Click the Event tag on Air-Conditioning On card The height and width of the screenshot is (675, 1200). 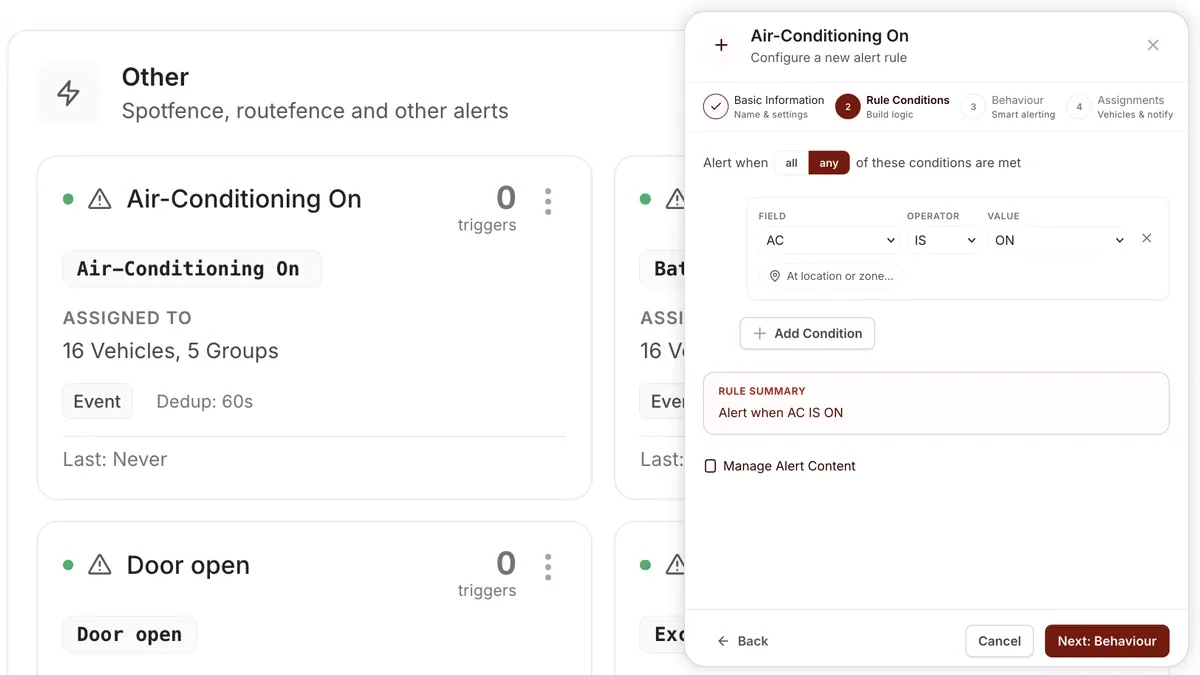click(x=97, y=401)
